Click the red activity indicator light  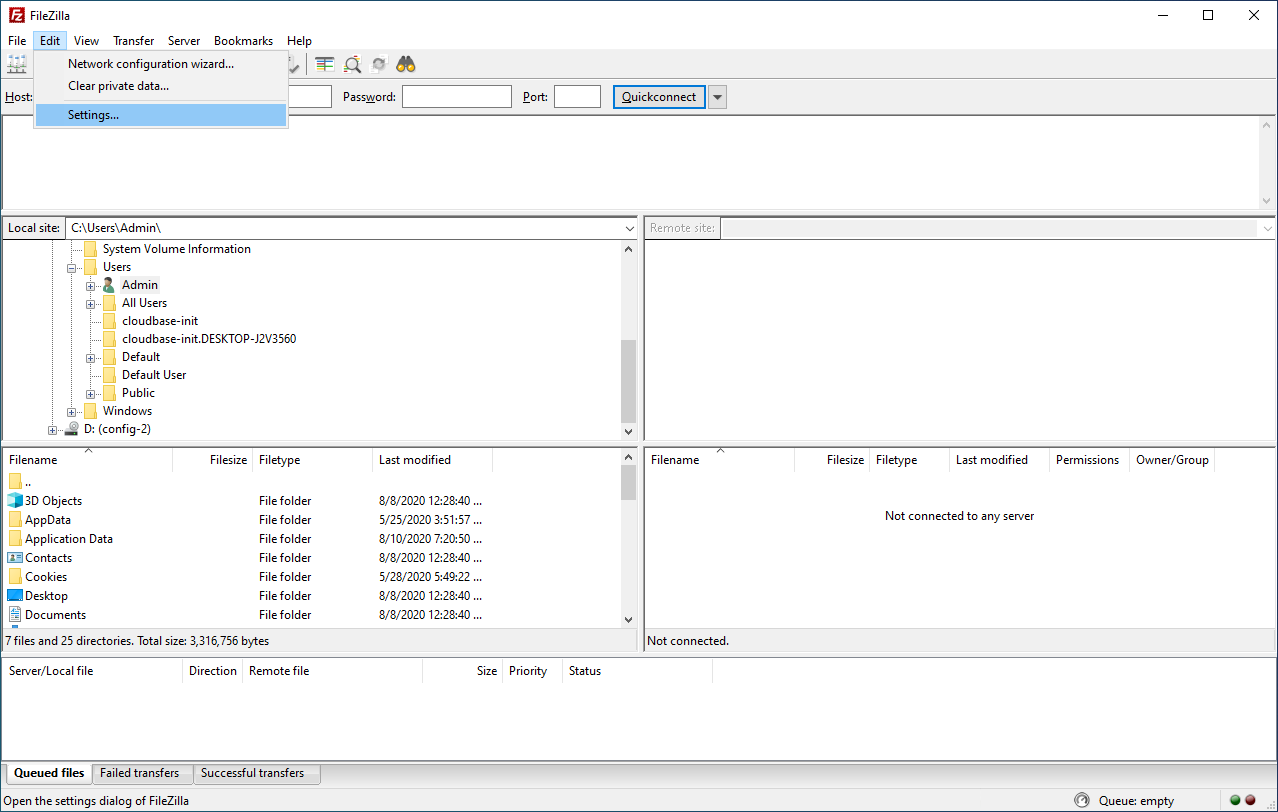tap(1250, 800)
